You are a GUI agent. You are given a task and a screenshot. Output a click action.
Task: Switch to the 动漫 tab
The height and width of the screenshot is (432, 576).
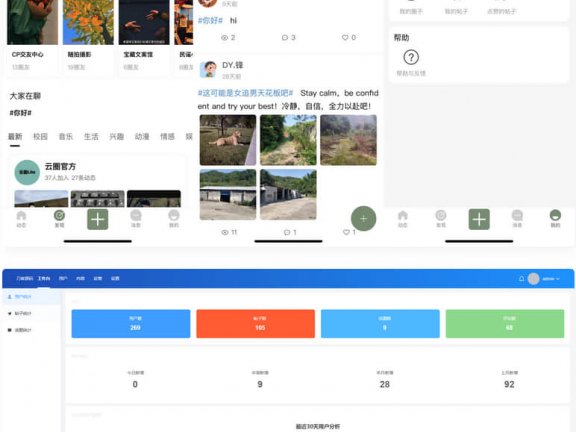click(142, 137)
